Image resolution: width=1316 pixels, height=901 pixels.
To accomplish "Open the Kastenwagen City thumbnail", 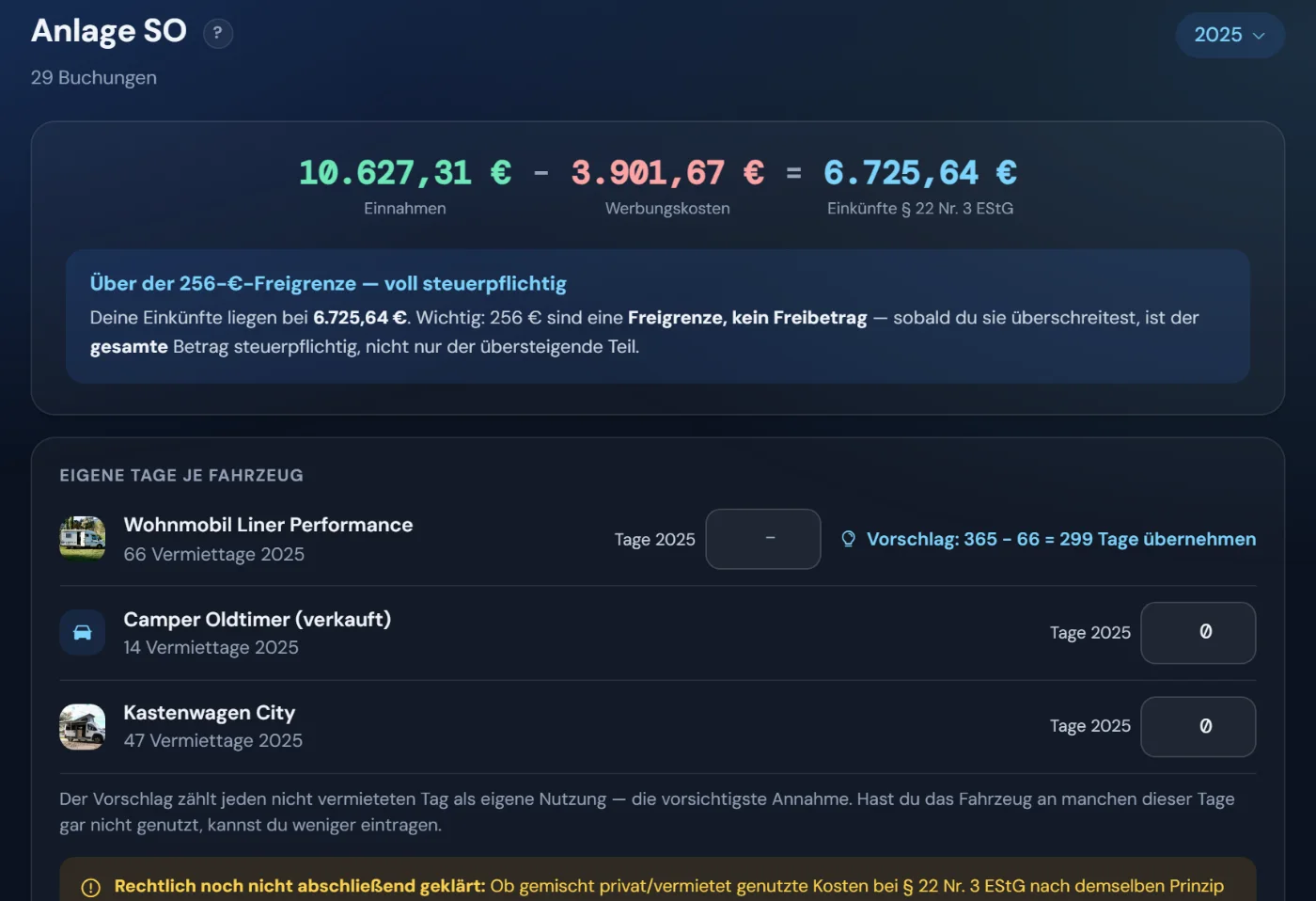I will click(x=83, y=727).
